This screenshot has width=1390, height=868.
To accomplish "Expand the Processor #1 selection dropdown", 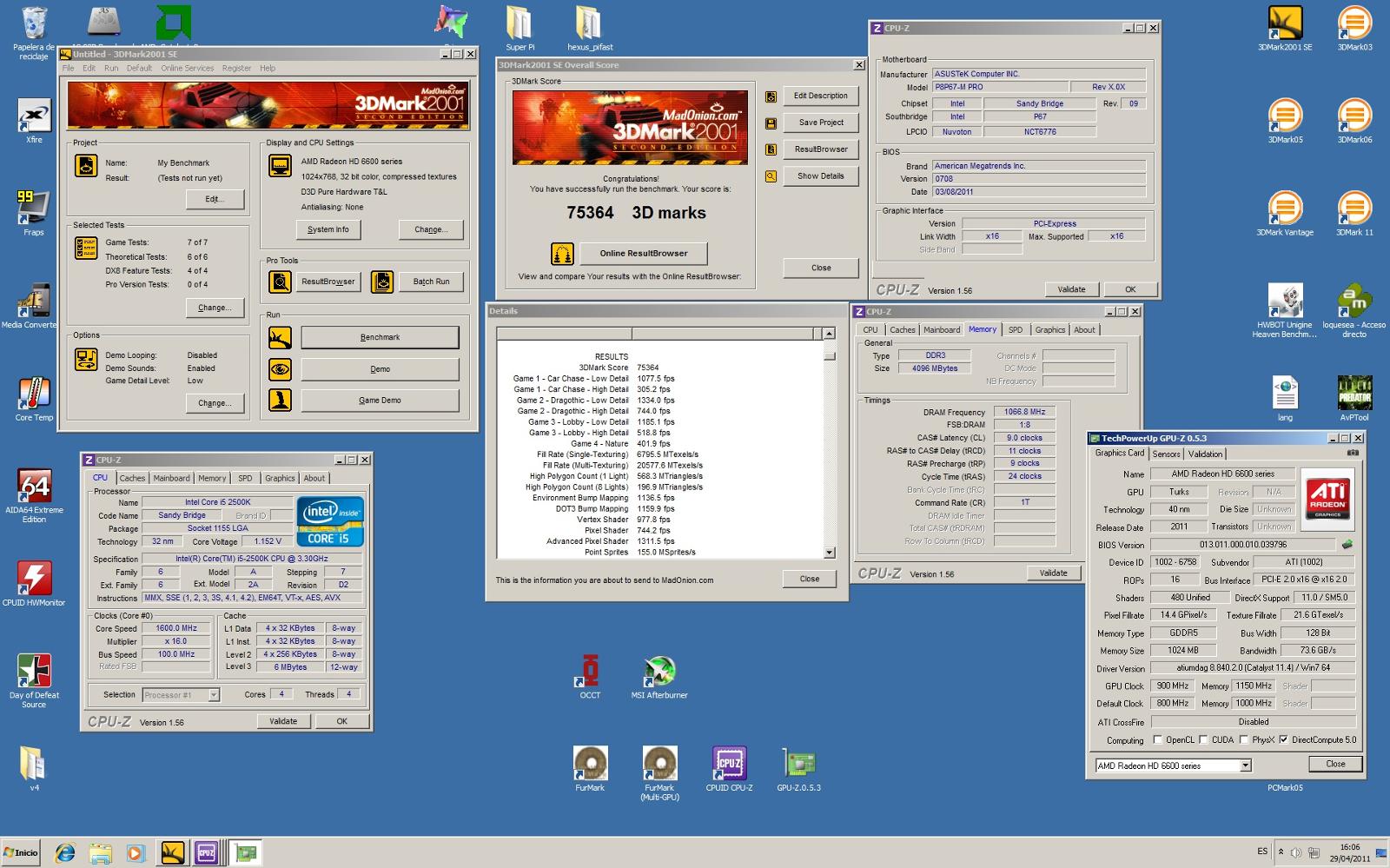I will [x=214, y=695].
